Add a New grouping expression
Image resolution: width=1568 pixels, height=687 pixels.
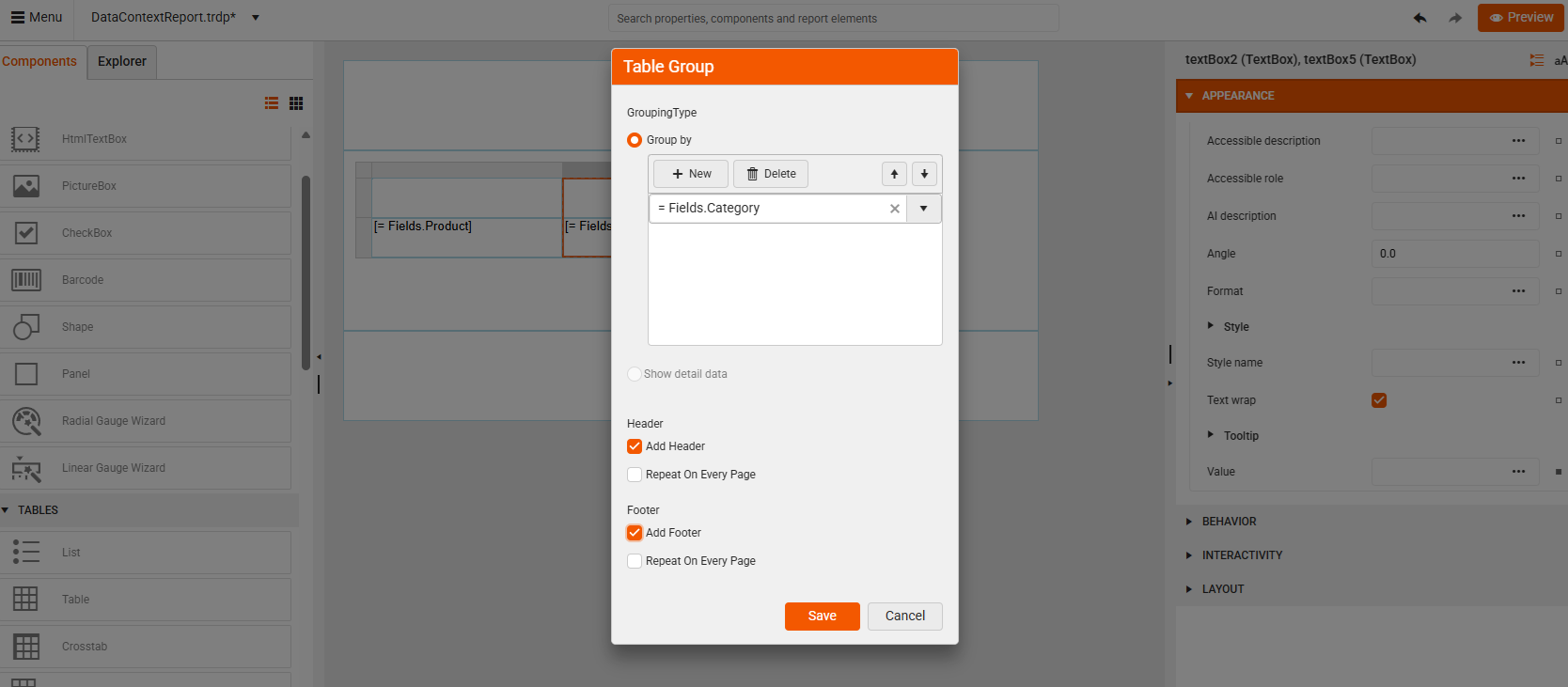(691, 174)
